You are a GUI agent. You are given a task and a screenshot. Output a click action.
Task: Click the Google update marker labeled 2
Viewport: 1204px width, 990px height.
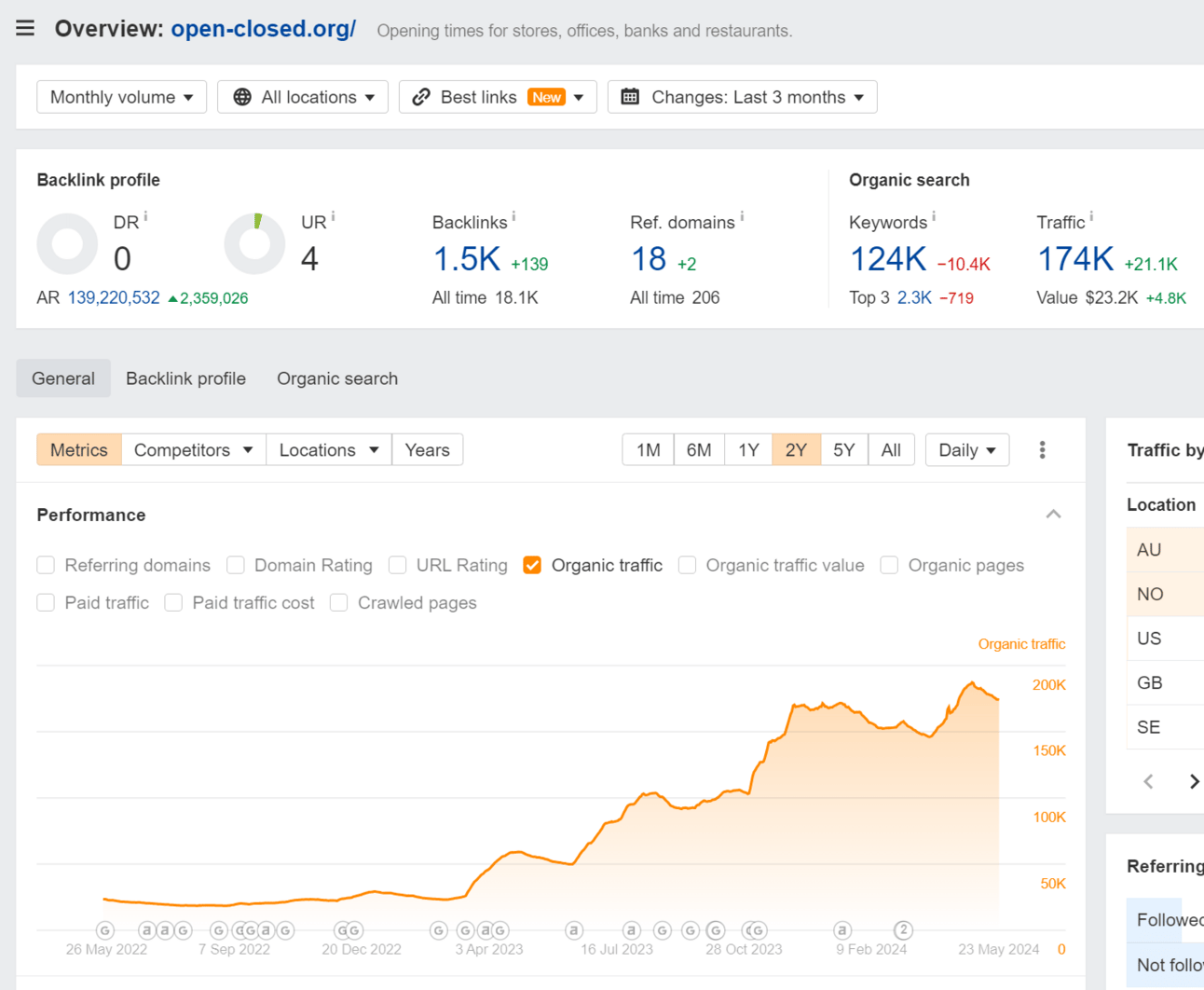point(902,929)
